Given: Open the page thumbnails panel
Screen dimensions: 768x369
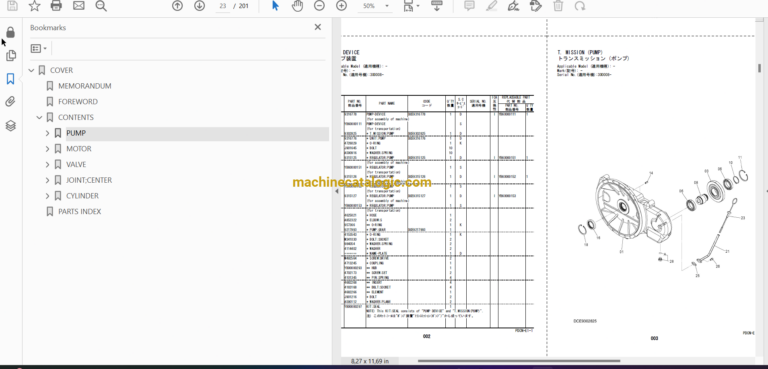Looking at the screenshot, I should coord(11,55).
